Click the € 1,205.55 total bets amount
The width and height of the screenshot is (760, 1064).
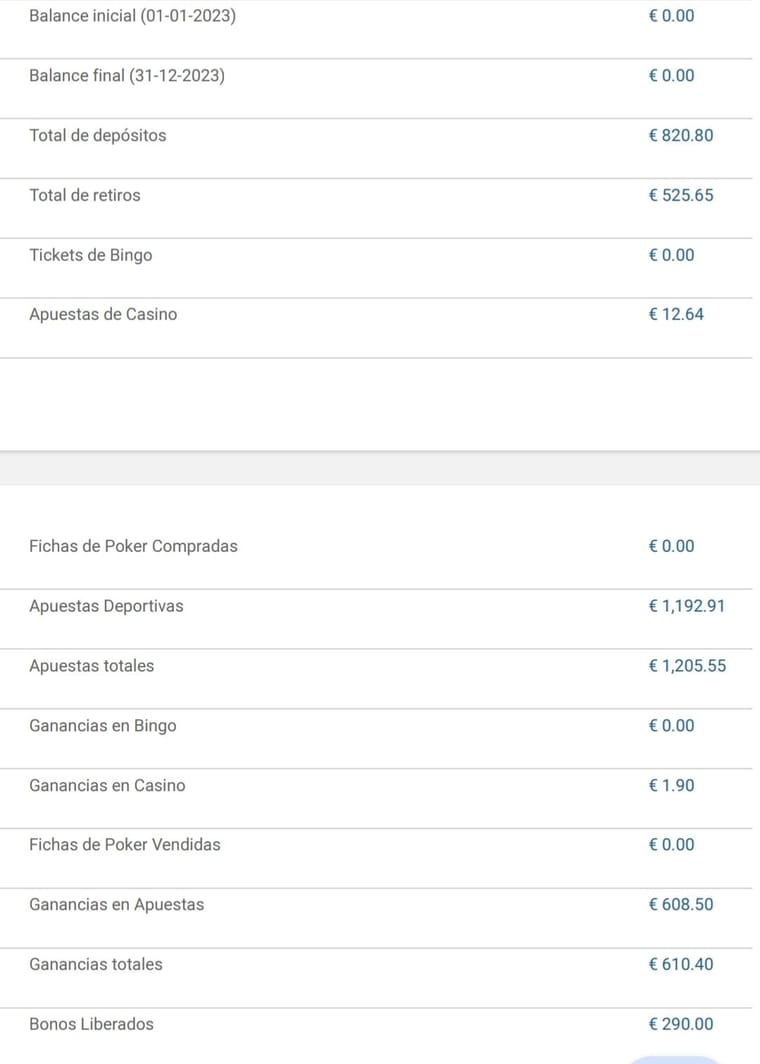point(687,666)
